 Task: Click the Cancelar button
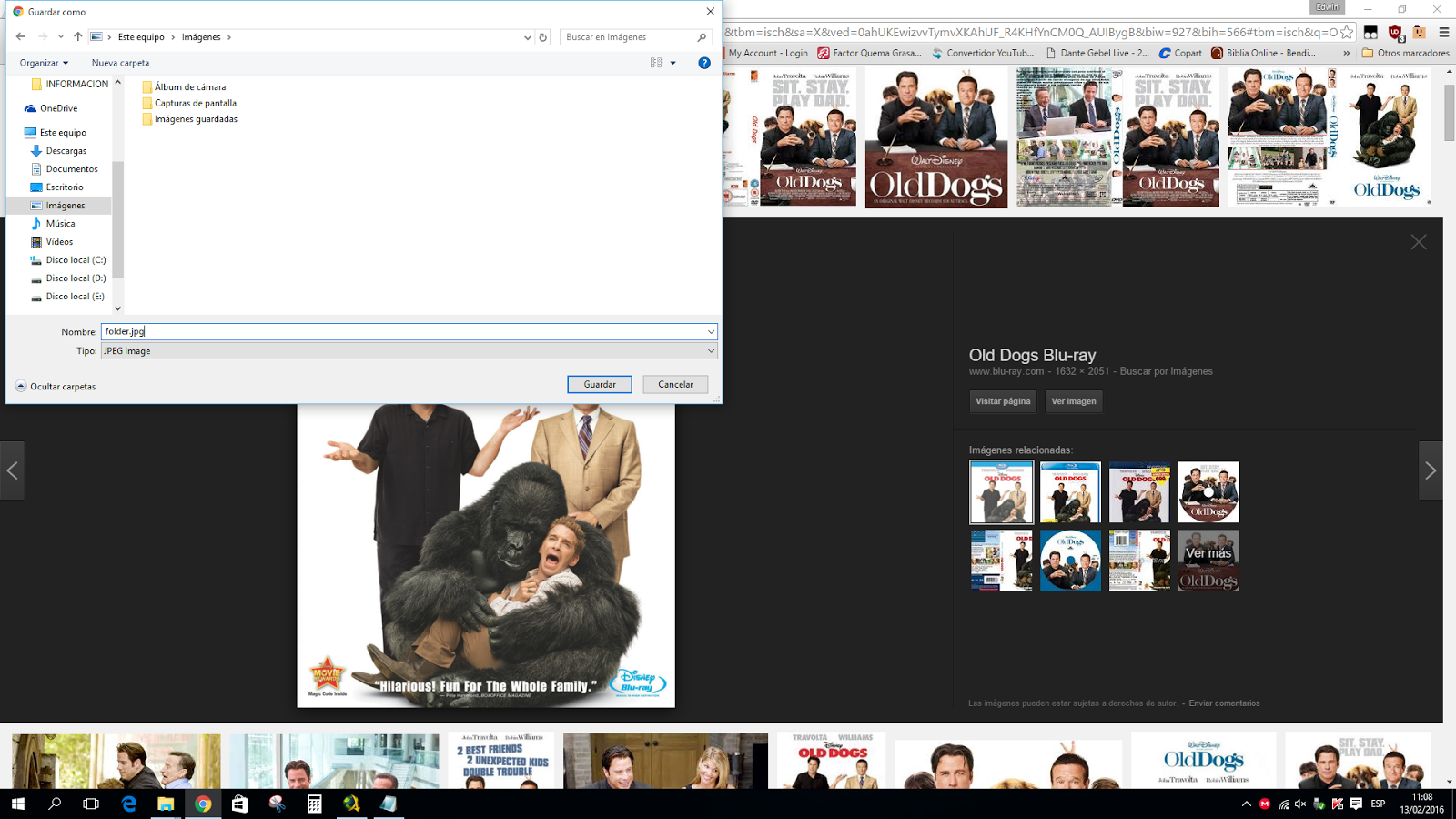click(675, 384)
